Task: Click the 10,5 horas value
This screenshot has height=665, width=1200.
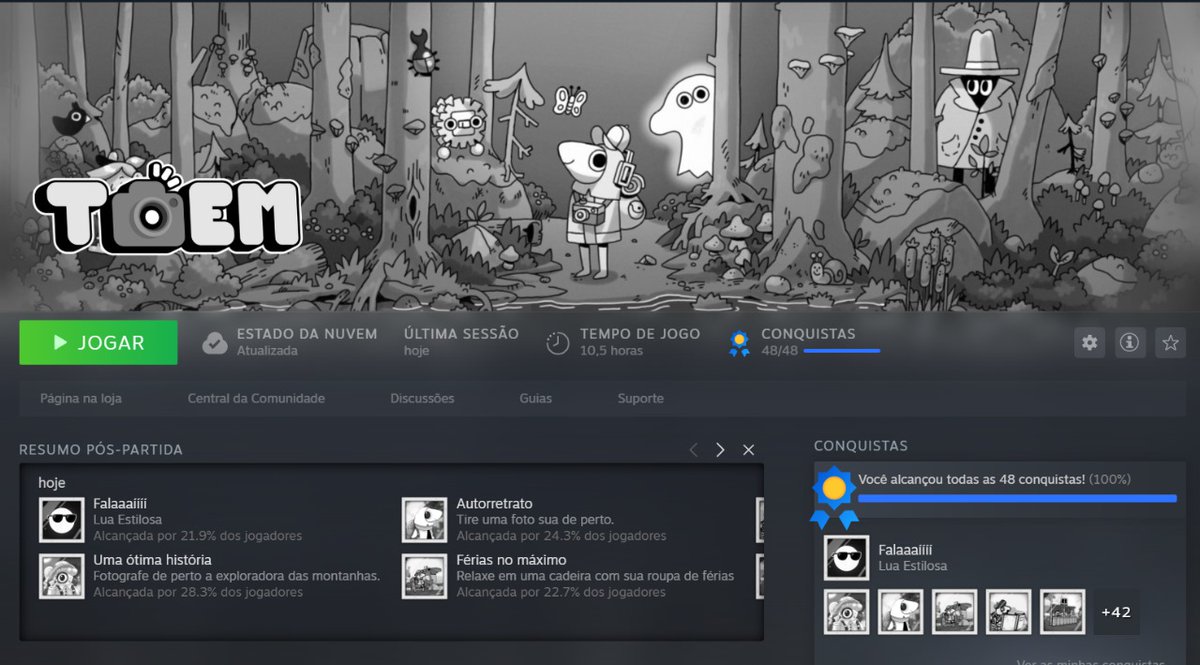Action: [612, 351]
